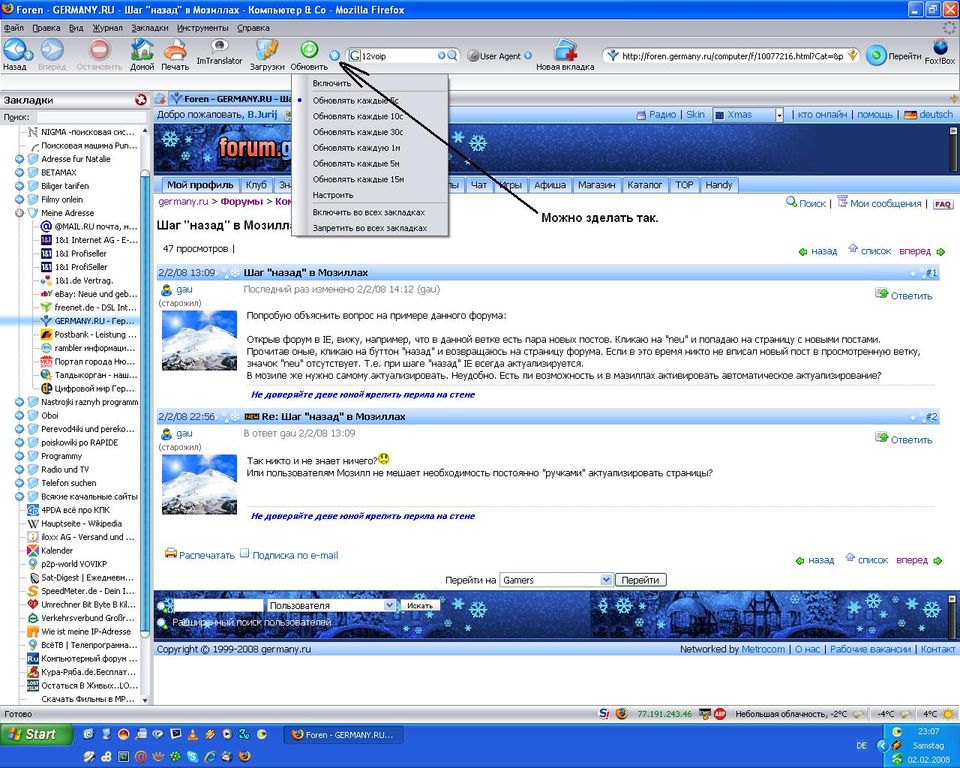This screenshot has width=960, height=768.
Task: Click the Back (Назад) navigation icon
Action: 15,50
